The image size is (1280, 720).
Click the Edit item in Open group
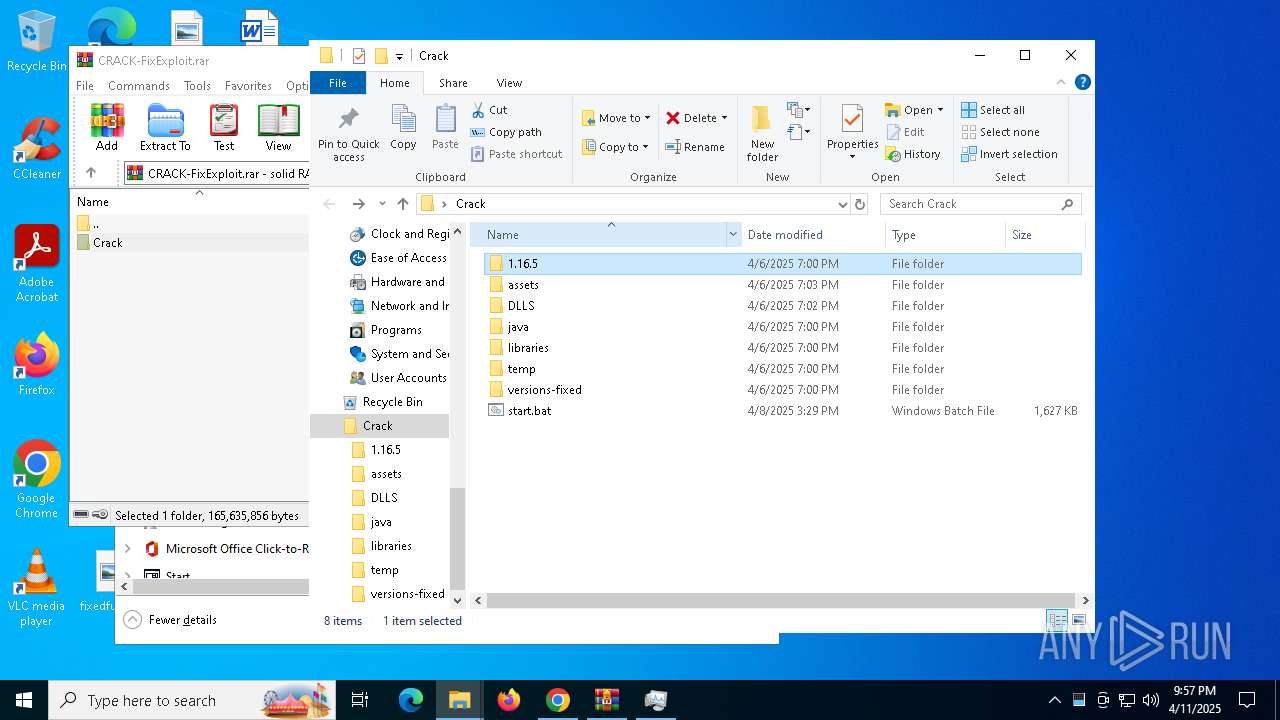tap(906, 132)
